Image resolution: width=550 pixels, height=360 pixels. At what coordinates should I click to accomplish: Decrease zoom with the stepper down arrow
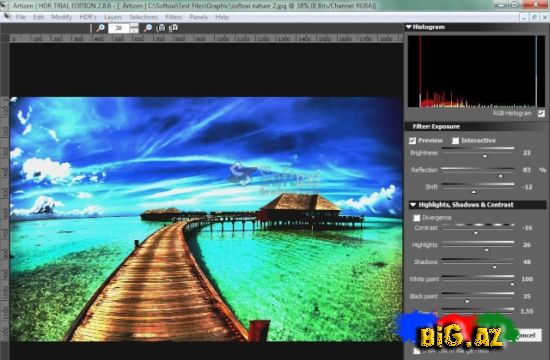[134, 31]
